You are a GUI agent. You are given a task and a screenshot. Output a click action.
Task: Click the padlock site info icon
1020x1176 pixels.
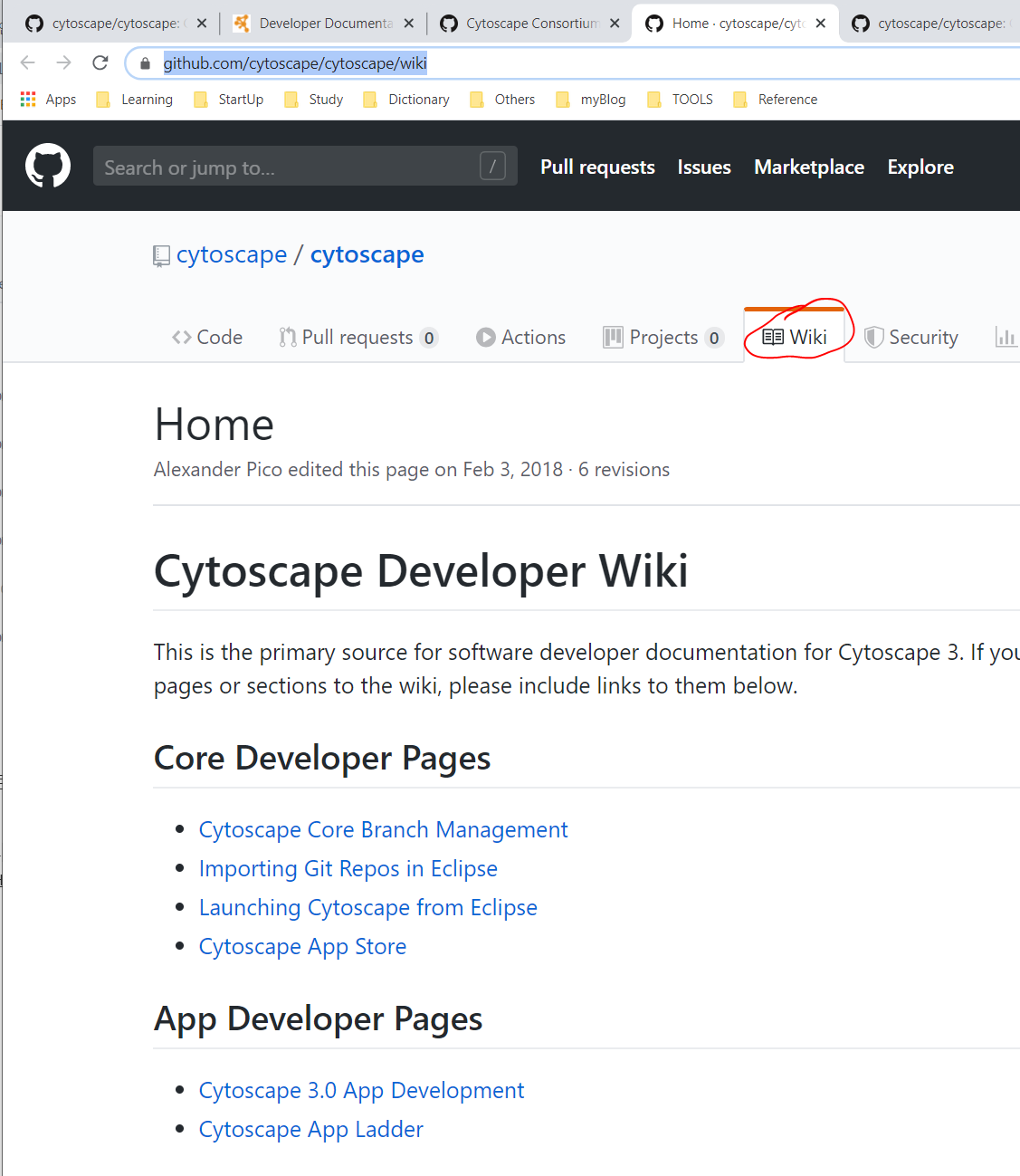pos(145,63)
